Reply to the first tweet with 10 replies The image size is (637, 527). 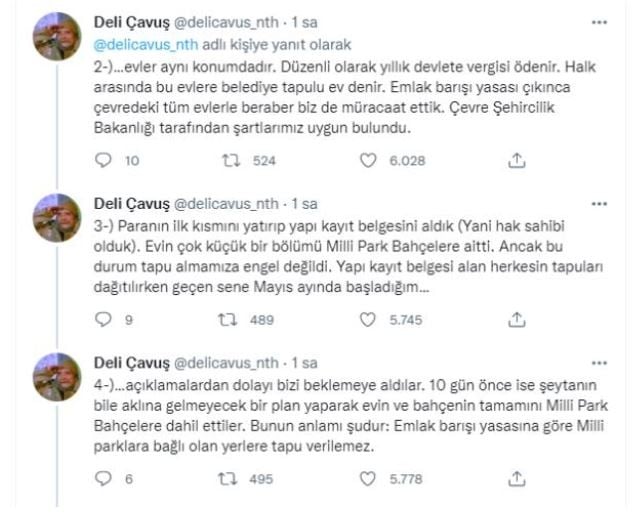click(101, 160)
